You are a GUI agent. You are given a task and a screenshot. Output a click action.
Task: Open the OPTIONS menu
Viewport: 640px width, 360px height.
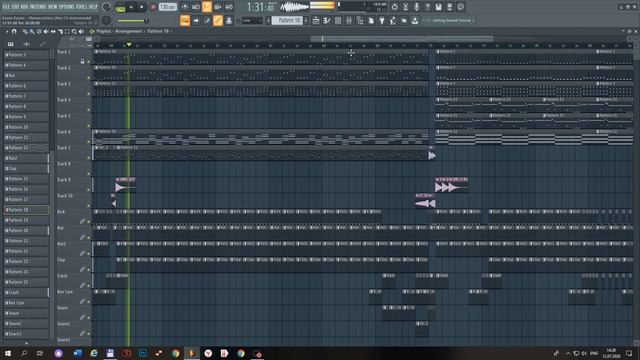67,7
